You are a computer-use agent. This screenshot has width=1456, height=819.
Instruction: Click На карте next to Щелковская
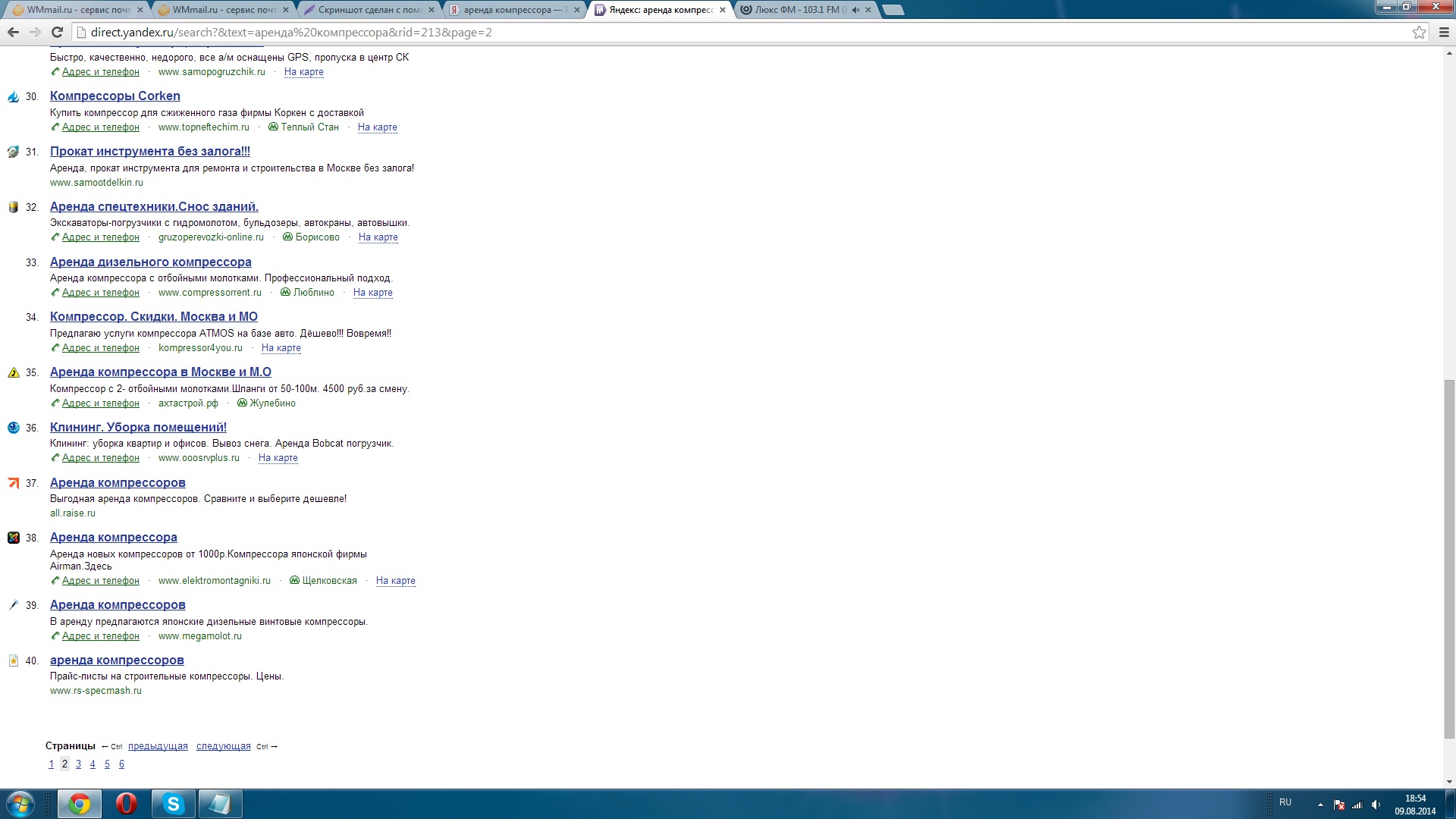[396, 580]
